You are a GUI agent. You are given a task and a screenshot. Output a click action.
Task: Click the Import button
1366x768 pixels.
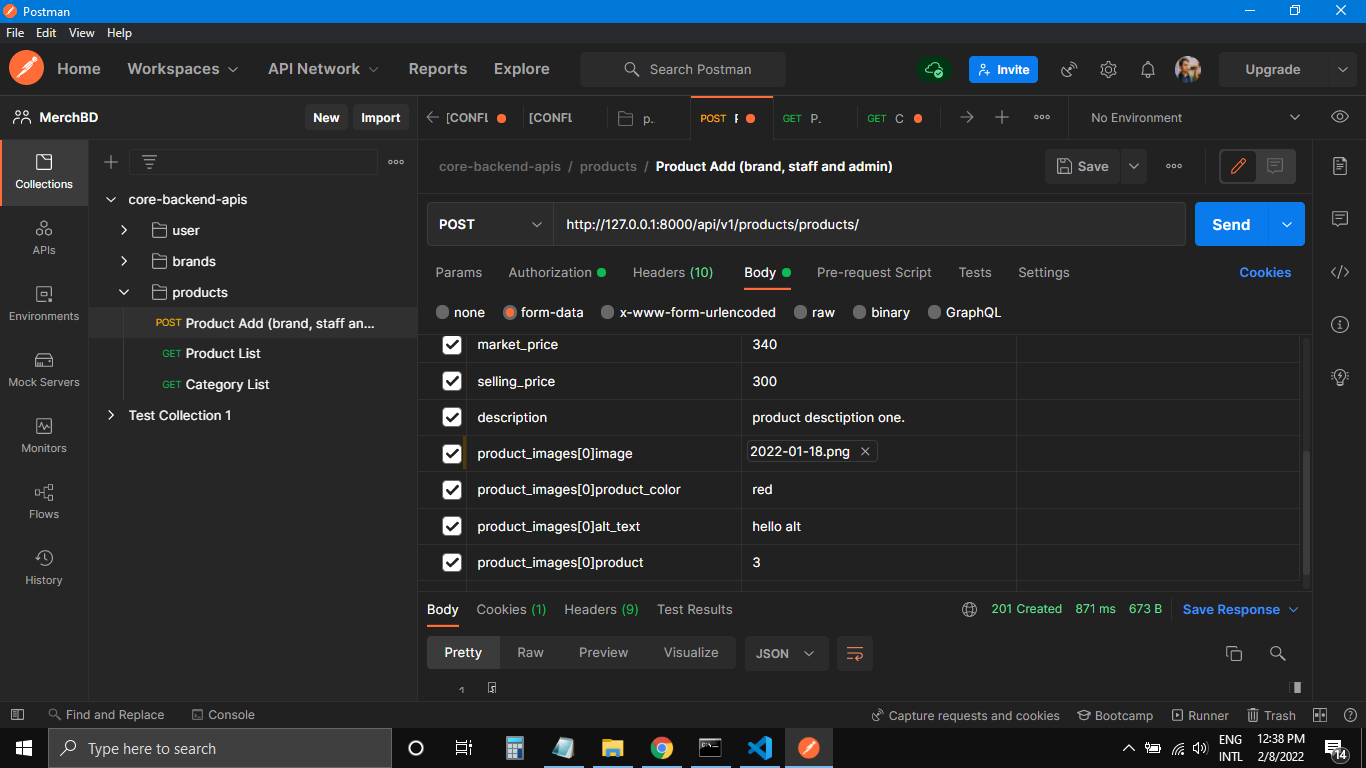(381, 117)
